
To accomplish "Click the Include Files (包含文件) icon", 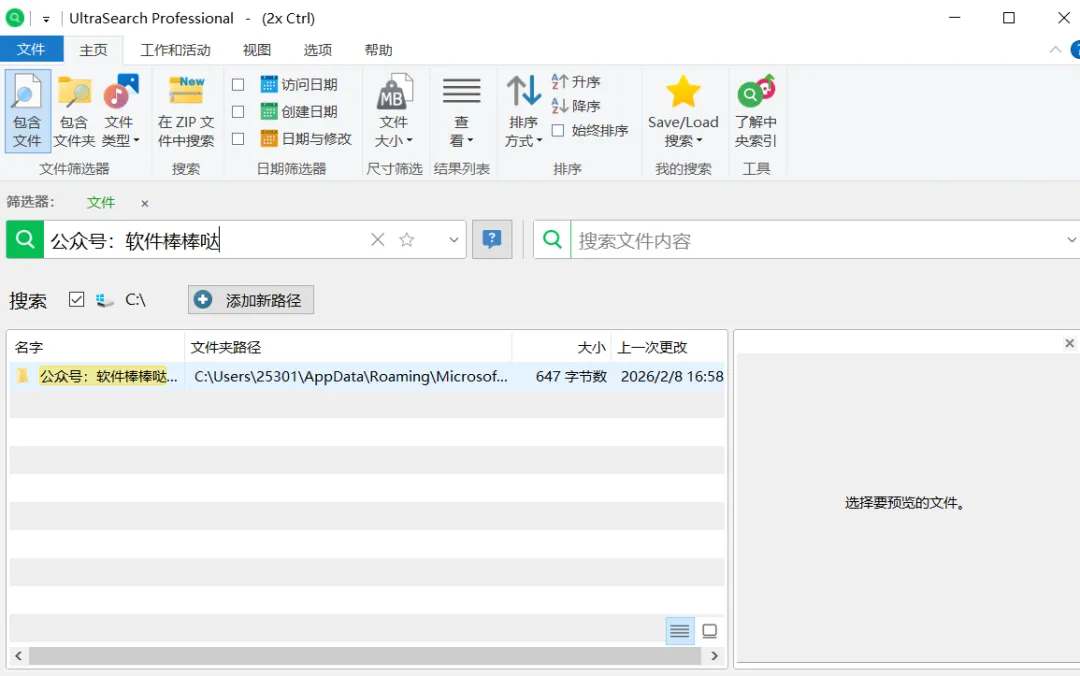I will [27, 111].
